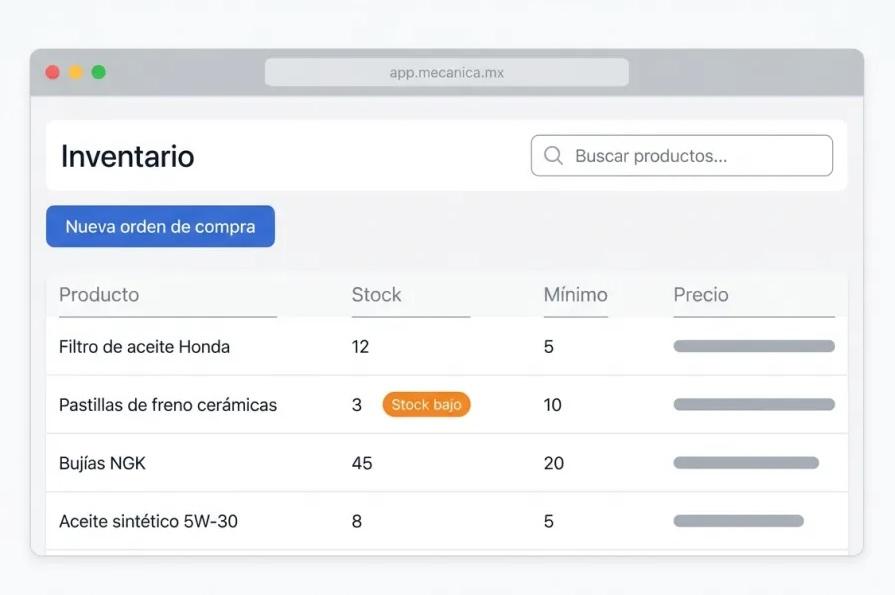Sort the table by the Producto column

99,294
